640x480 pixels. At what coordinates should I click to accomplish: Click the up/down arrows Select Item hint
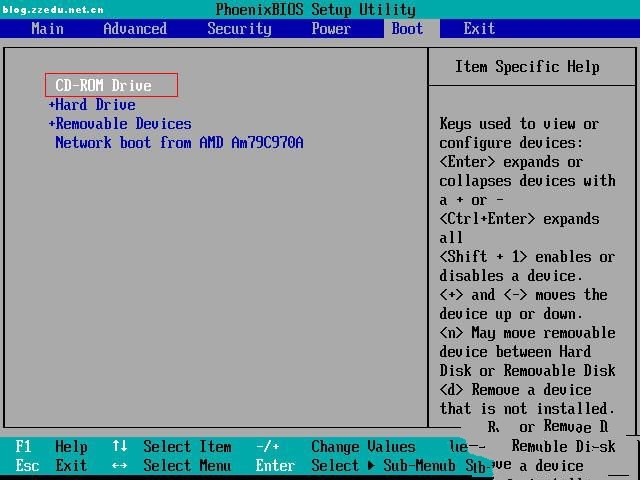pyautogui.click(x=171, y=446)
